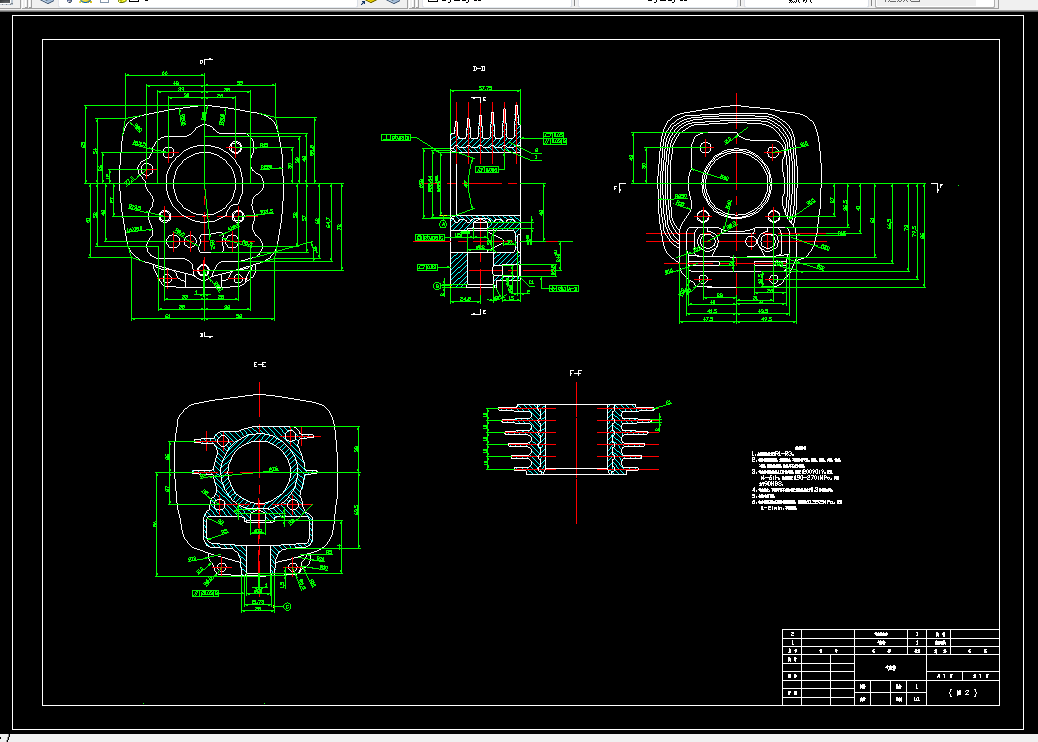Click the right F section-cut marker
This screenshot has width=1038, height=742.
point(937,188)
